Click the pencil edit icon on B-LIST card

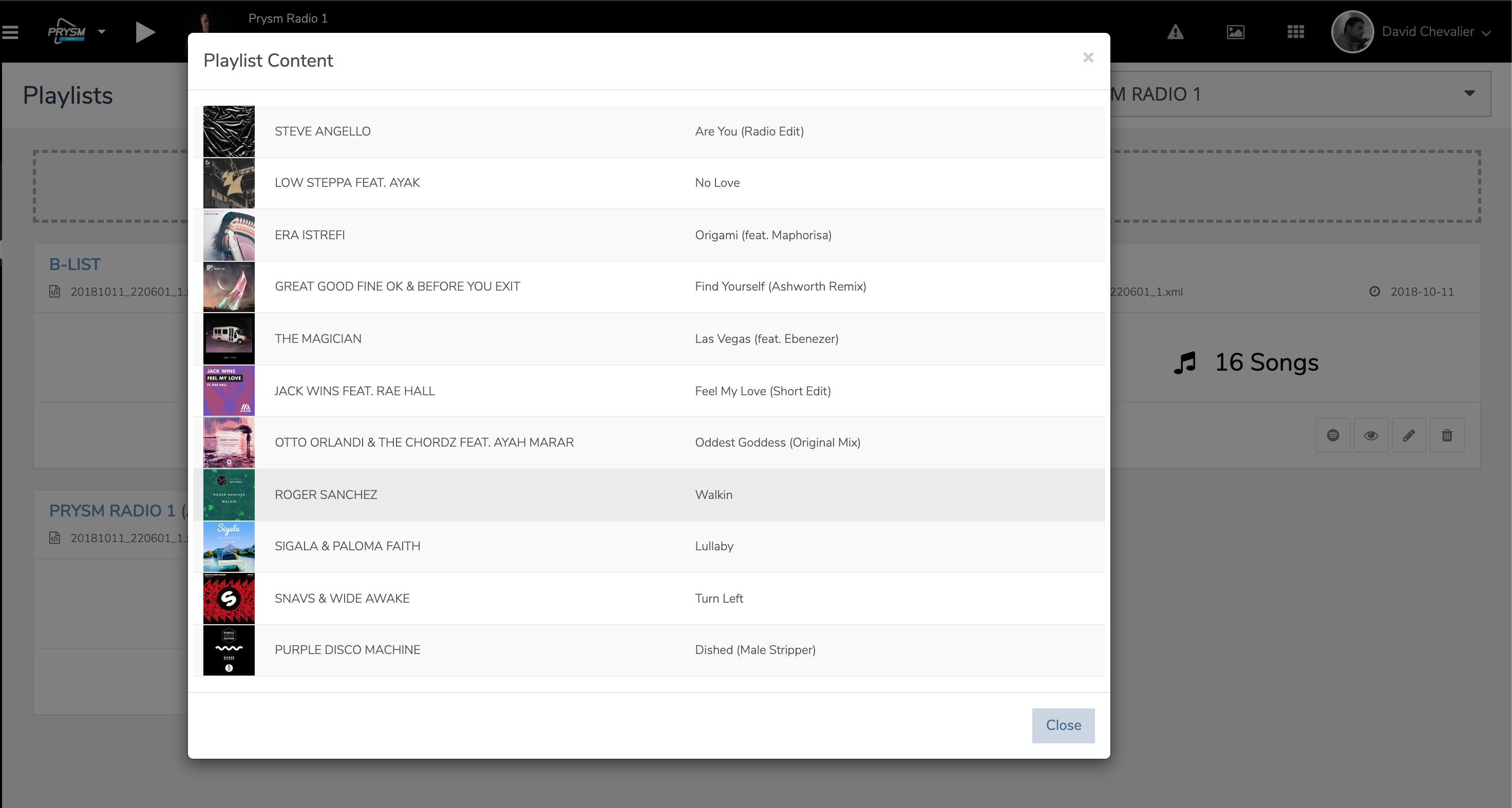pos(1409,435)
